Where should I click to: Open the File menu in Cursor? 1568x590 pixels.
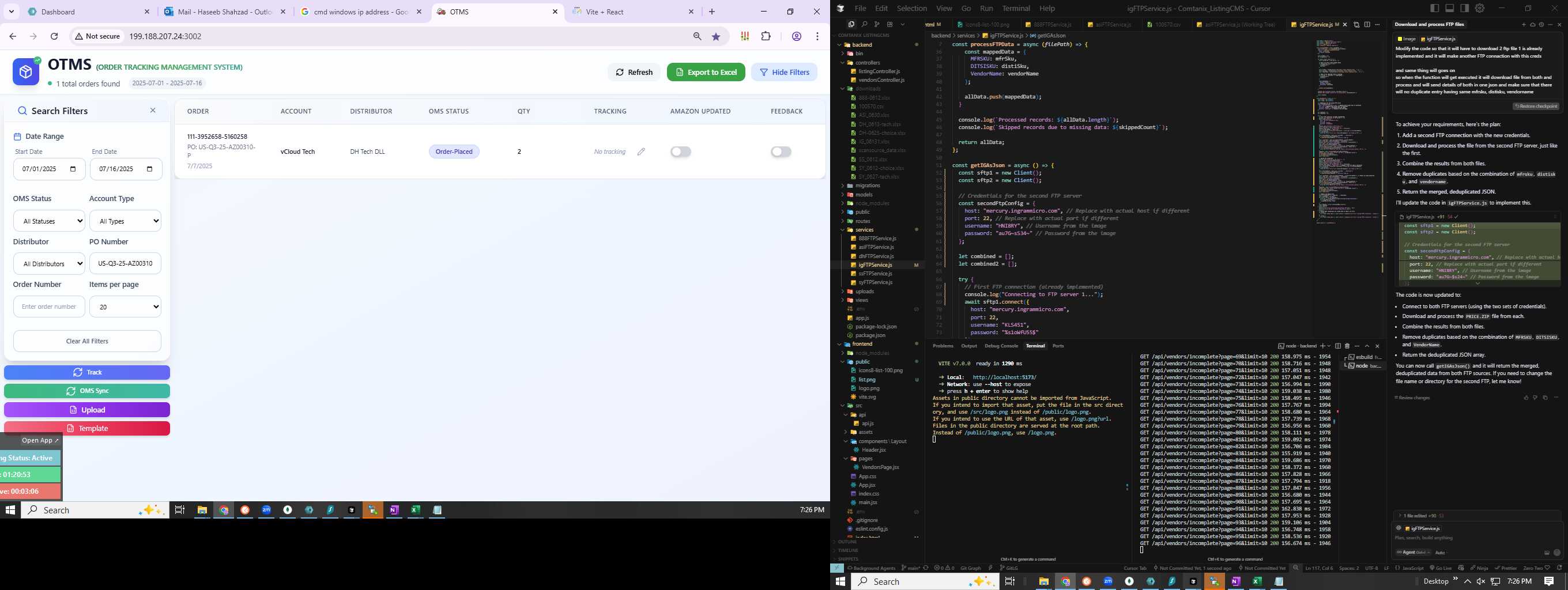click(x=860, y=8)
